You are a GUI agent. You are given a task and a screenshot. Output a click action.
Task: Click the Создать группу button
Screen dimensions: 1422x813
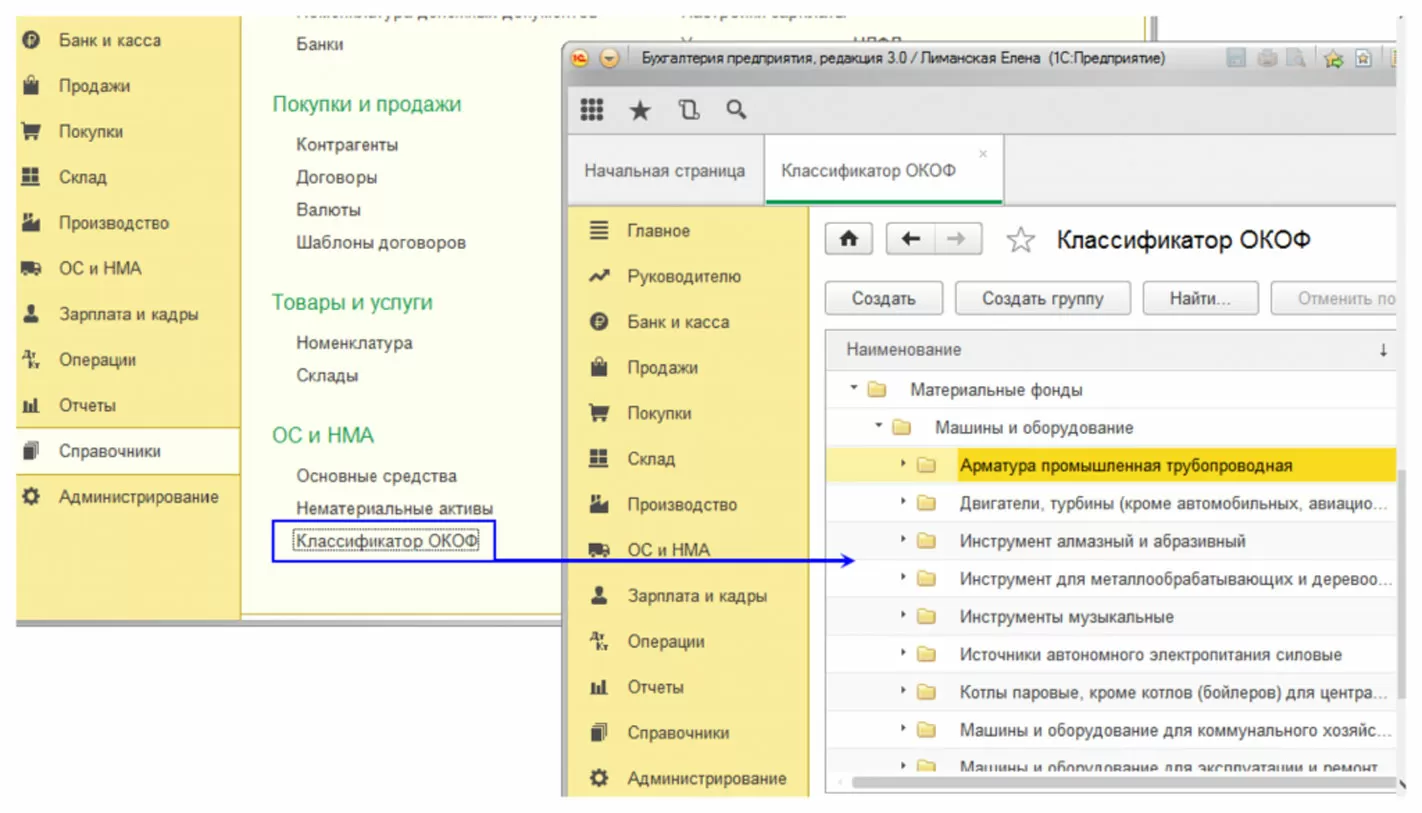(x=1042, y=298)
